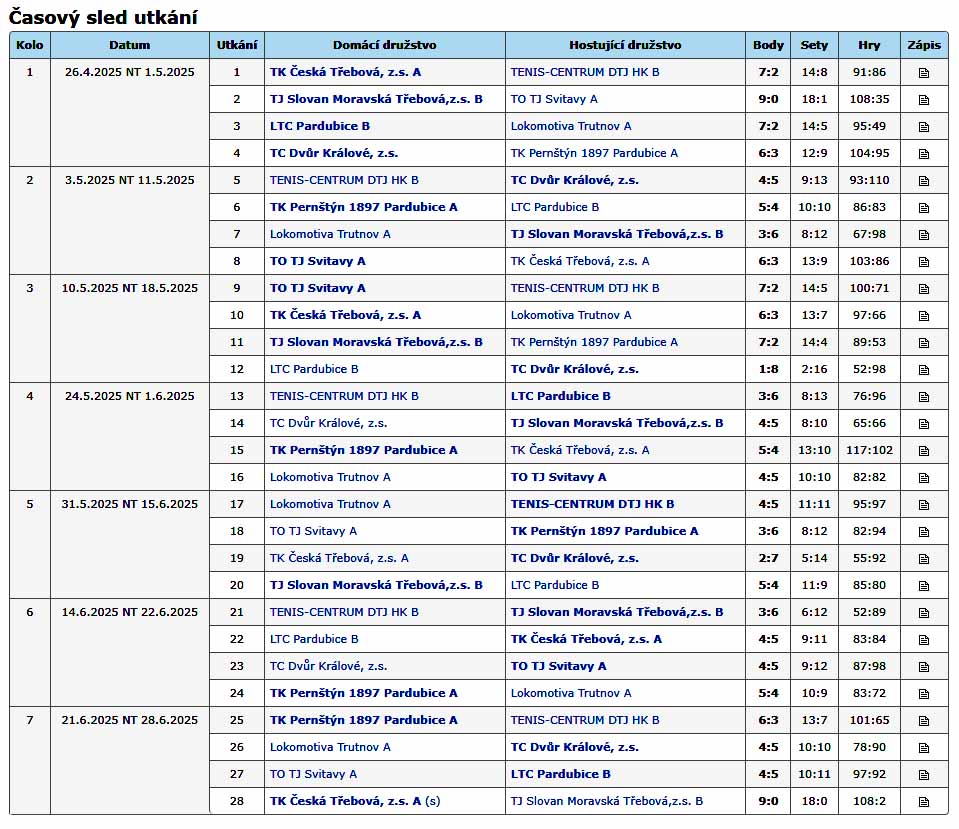Open the match record icon for match 26
Image resolution: width=959 pixels, height=829 pixels.
click(924, 748)
